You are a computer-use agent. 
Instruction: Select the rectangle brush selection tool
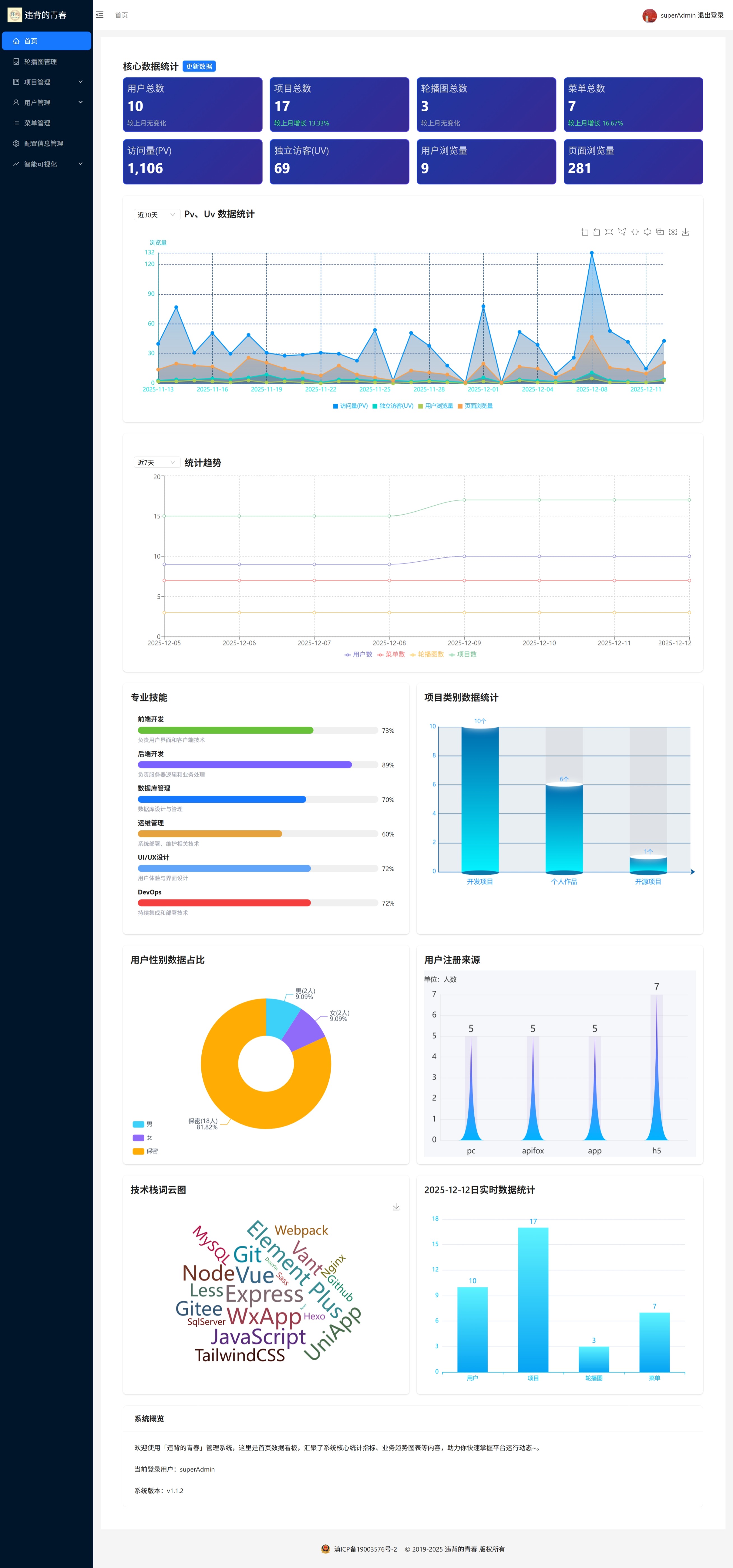(609, 232)
